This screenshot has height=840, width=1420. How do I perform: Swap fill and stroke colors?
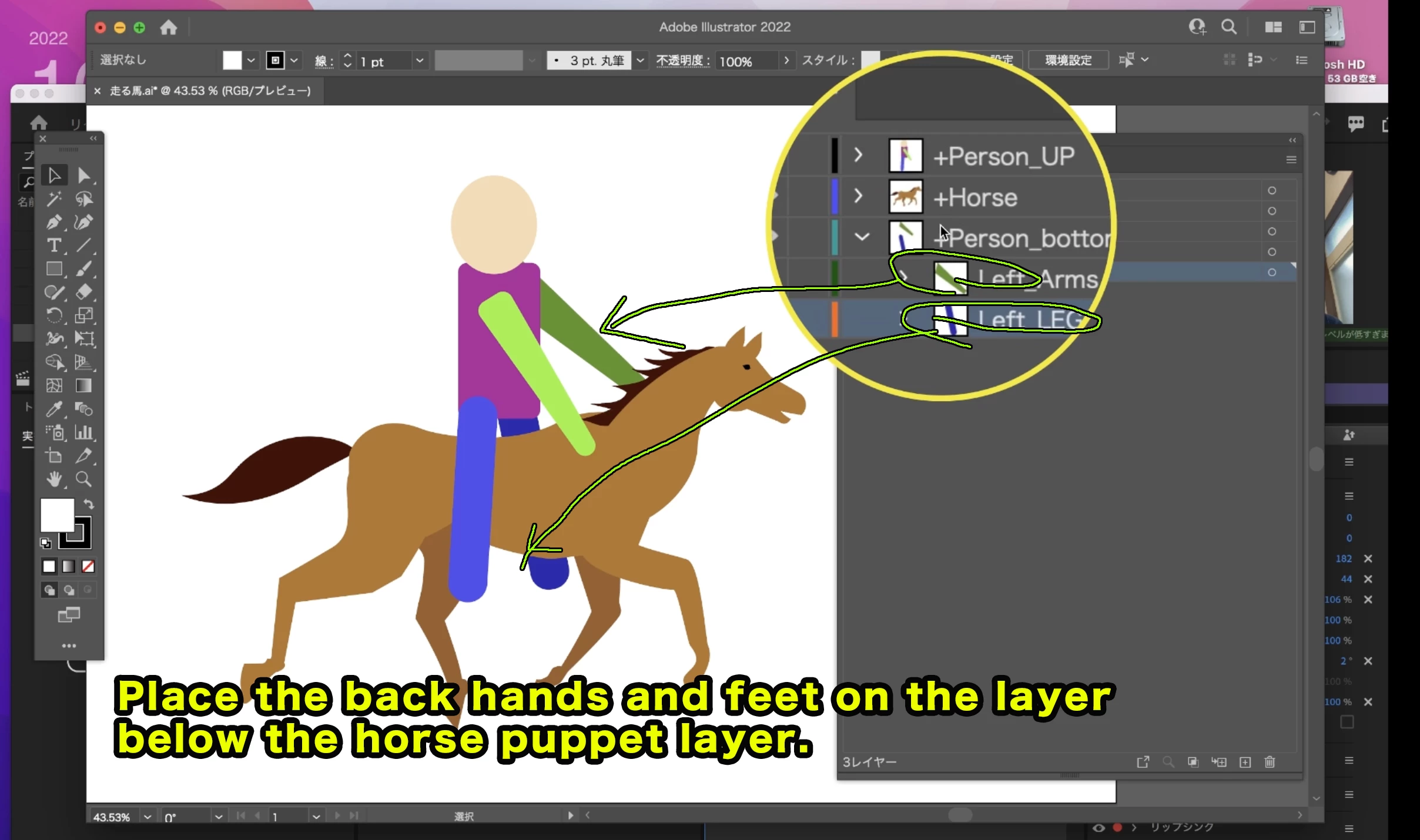point(89,504)
